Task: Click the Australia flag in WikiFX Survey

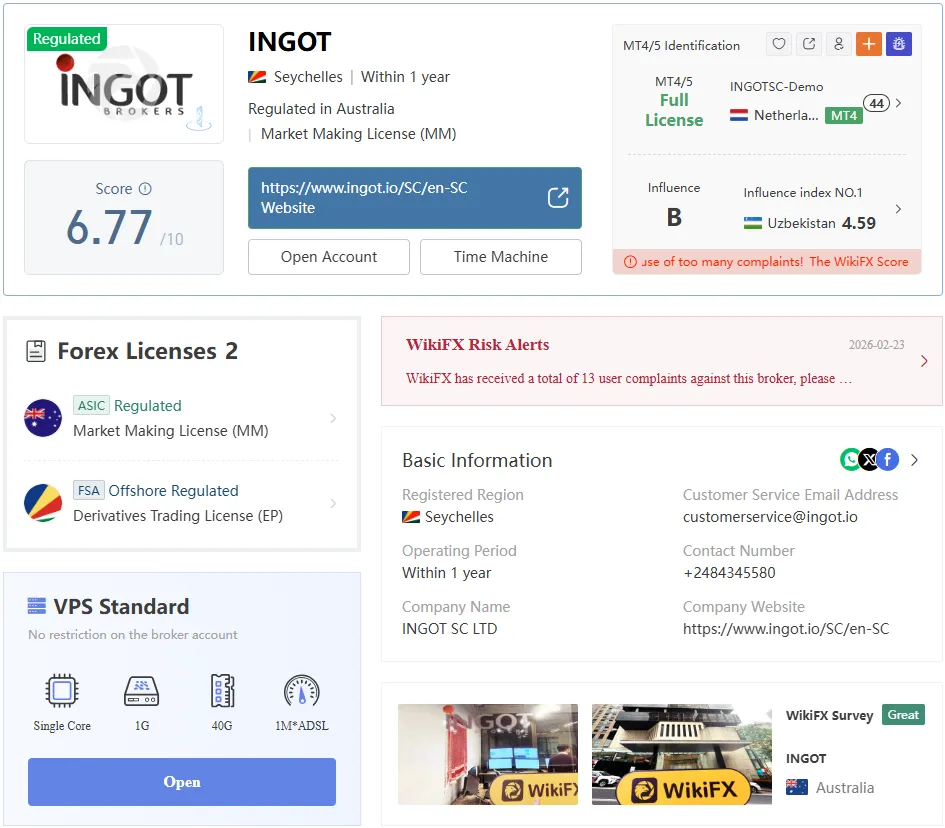Action: (797, 787)
